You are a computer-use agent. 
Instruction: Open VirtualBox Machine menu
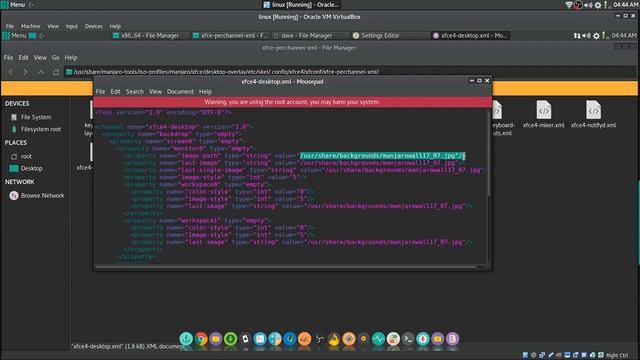[31, 26]
